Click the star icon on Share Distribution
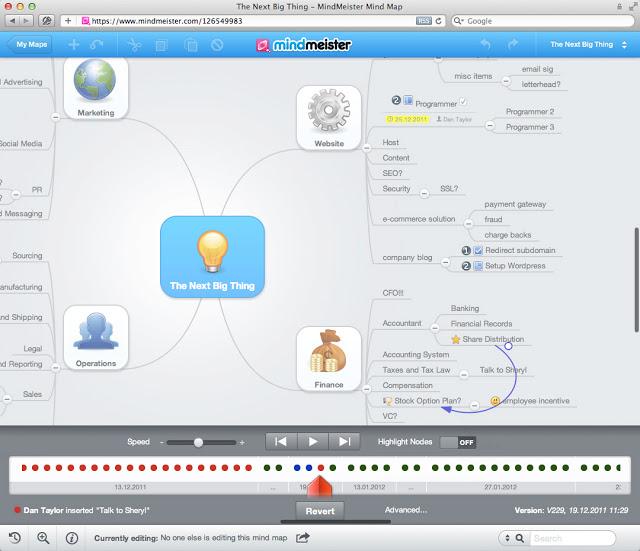 (x=456, y=339)
